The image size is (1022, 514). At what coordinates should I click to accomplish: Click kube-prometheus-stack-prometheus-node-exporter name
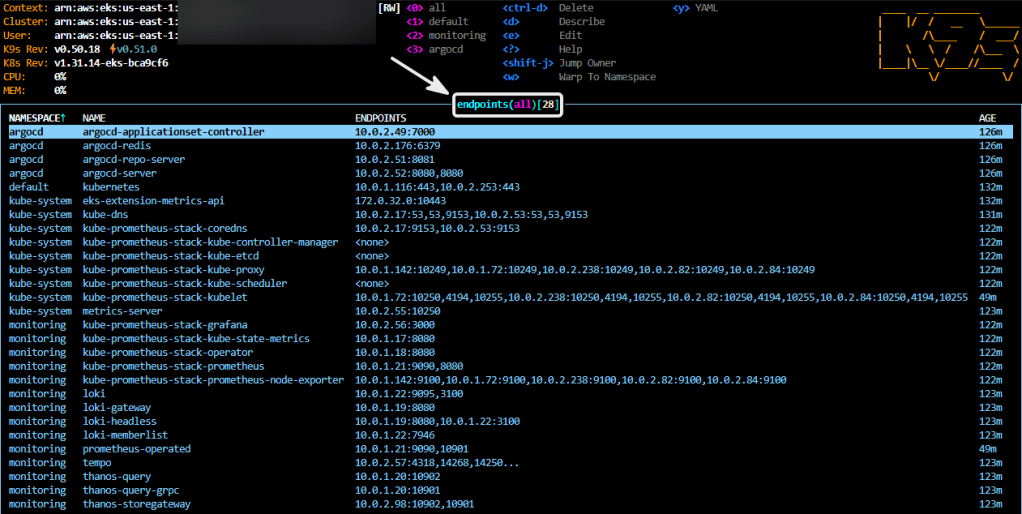pos(213,380)
